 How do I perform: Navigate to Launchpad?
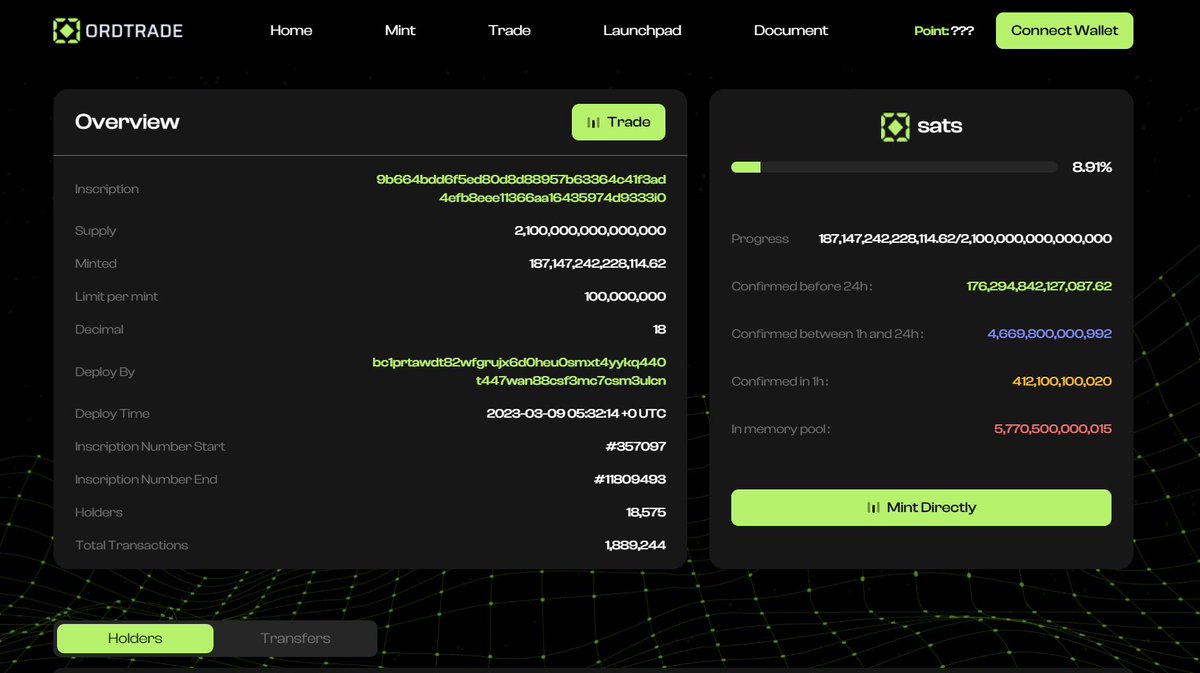(642, 31)
